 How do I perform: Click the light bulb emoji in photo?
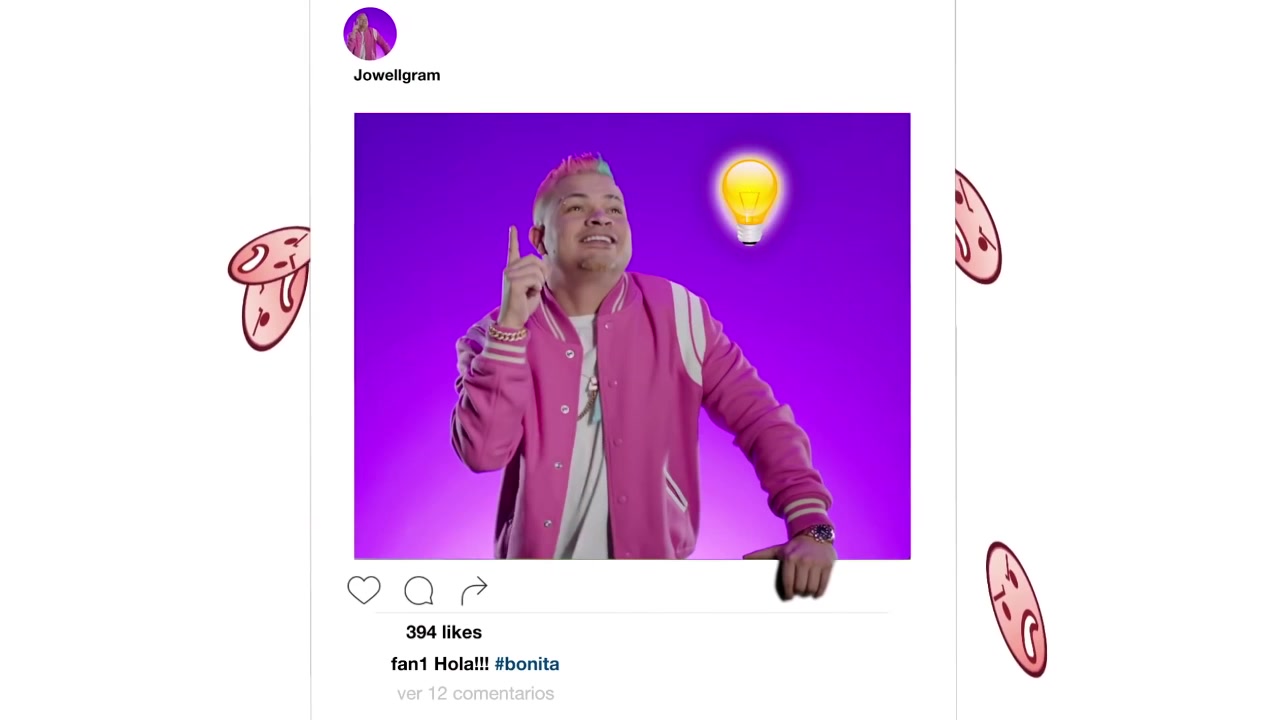tap(749, 200)
